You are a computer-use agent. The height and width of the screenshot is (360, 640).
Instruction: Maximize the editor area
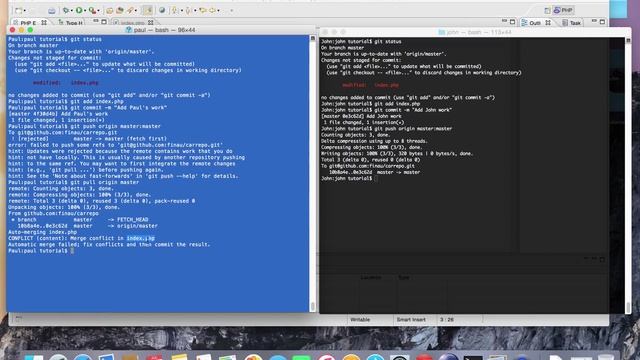[513, 22]
